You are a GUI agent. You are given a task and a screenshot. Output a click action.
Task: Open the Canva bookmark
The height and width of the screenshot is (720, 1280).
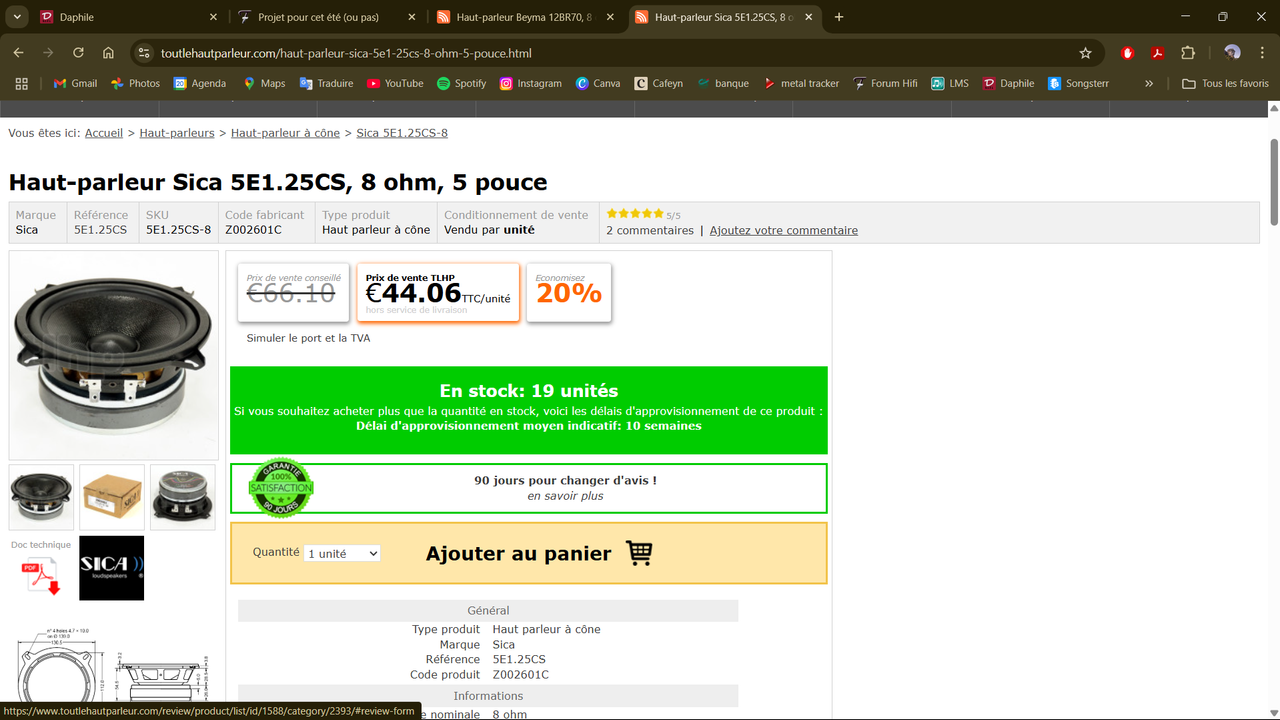click(x=598, y=83)
